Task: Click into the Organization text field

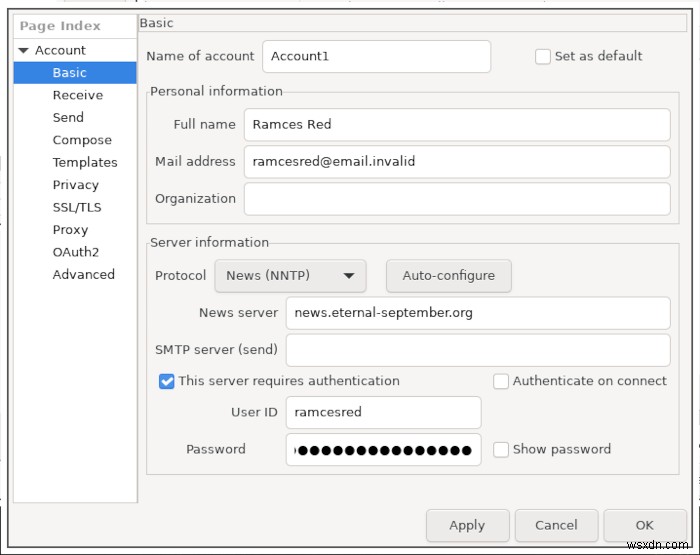Action: point(457,199)
